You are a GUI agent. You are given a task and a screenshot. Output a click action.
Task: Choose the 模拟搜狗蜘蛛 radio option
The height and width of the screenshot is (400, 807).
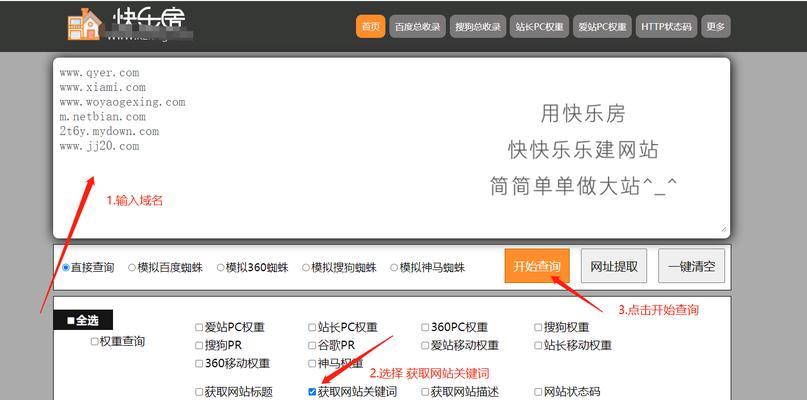click(306, 268)
